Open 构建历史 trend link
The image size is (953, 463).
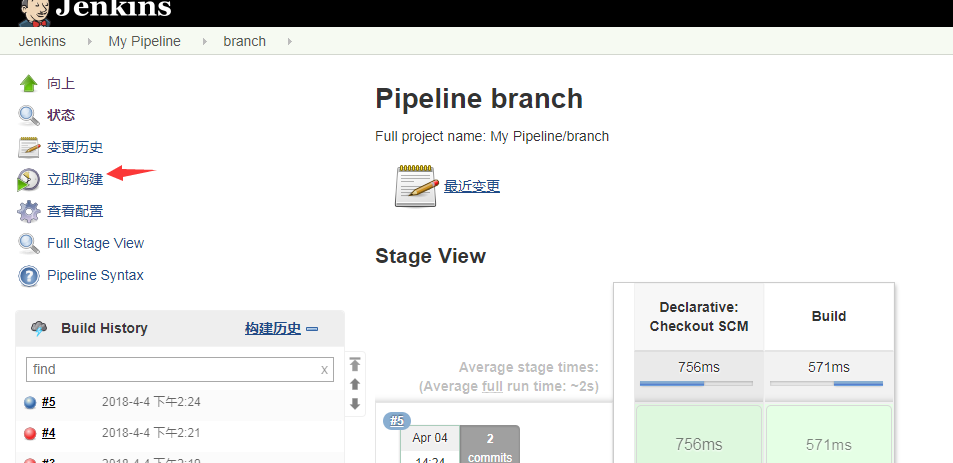tap(273, 329)
